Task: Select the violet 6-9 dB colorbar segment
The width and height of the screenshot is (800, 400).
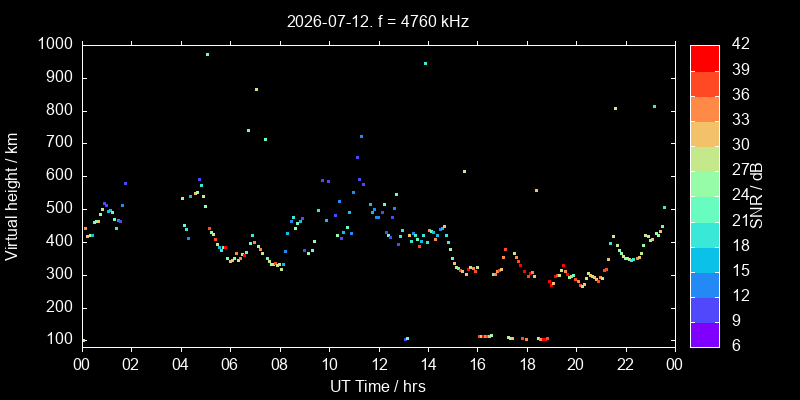Action: point(705,335)
